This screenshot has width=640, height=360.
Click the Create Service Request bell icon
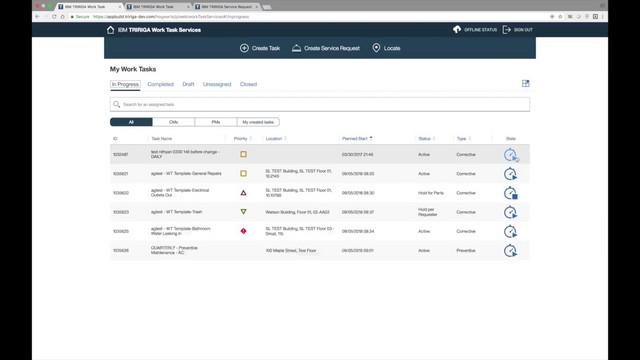point(296,48)
